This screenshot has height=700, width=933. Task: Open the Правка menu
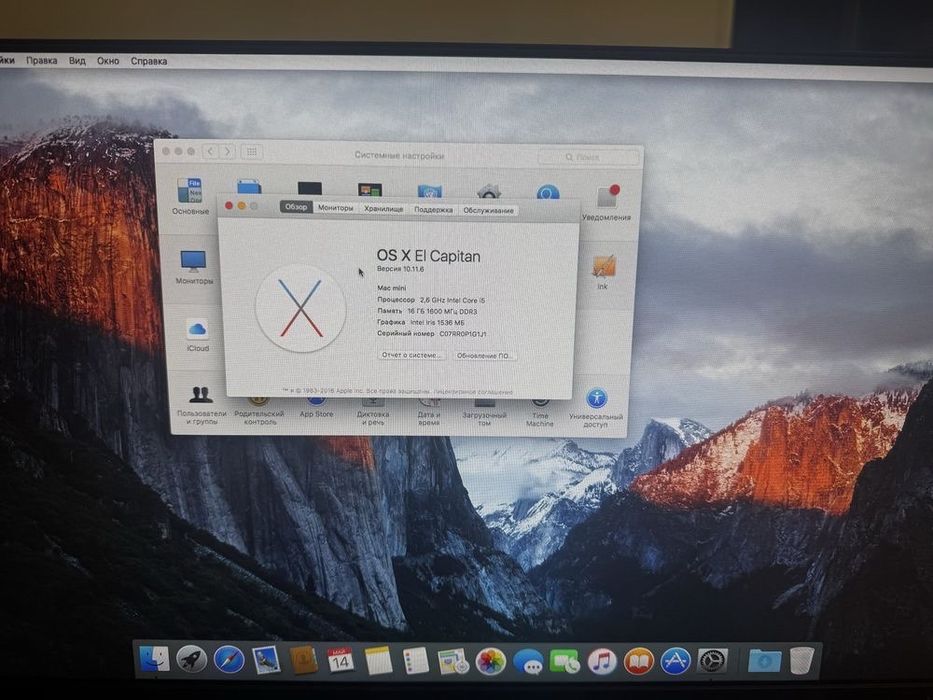pos(42,60)
